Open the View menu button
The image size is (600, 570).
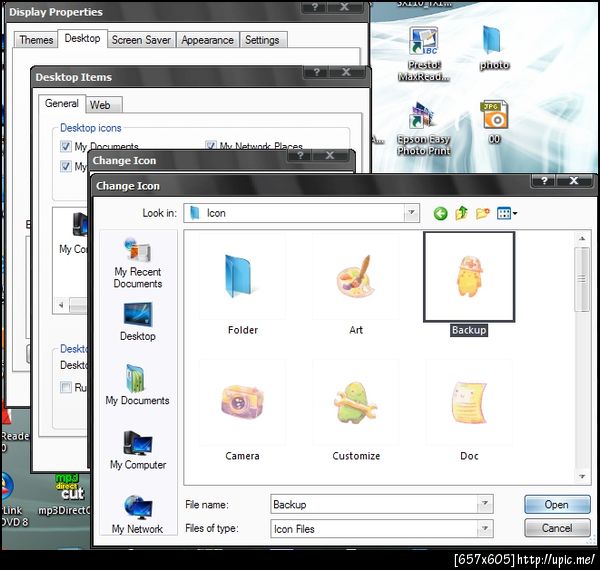pos(507,213)
